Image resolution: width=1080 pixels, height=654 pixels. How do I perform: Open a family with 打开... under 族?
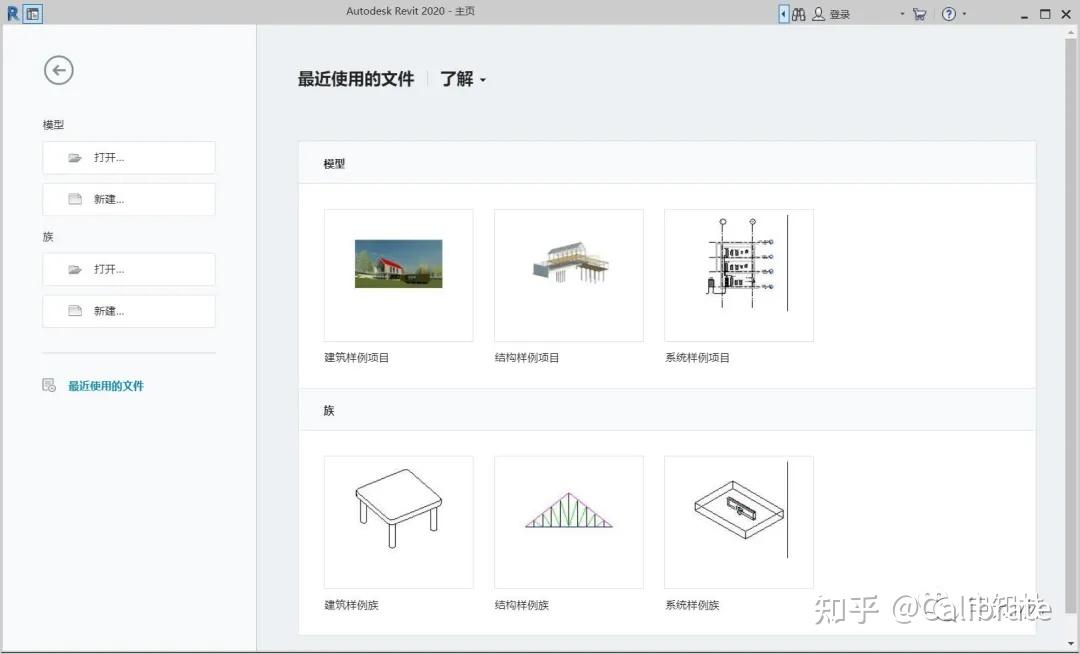pos(129,269)
